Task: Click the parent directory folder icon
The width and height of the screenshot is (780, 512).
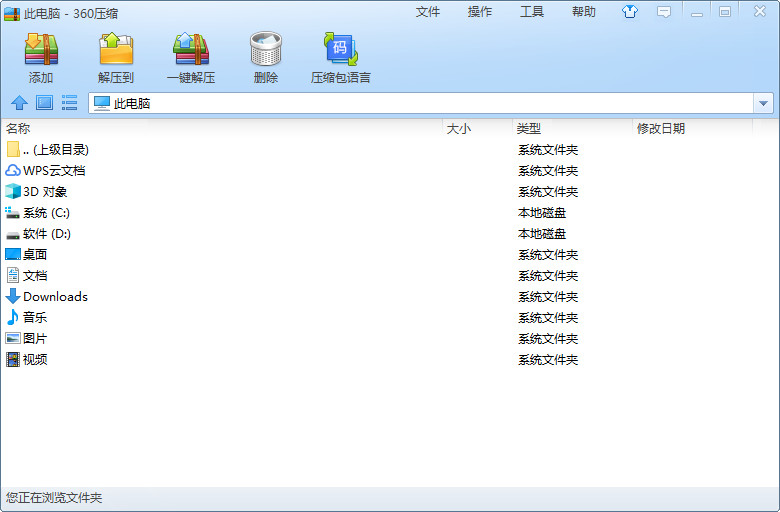Action: click(x=13, y=149)
